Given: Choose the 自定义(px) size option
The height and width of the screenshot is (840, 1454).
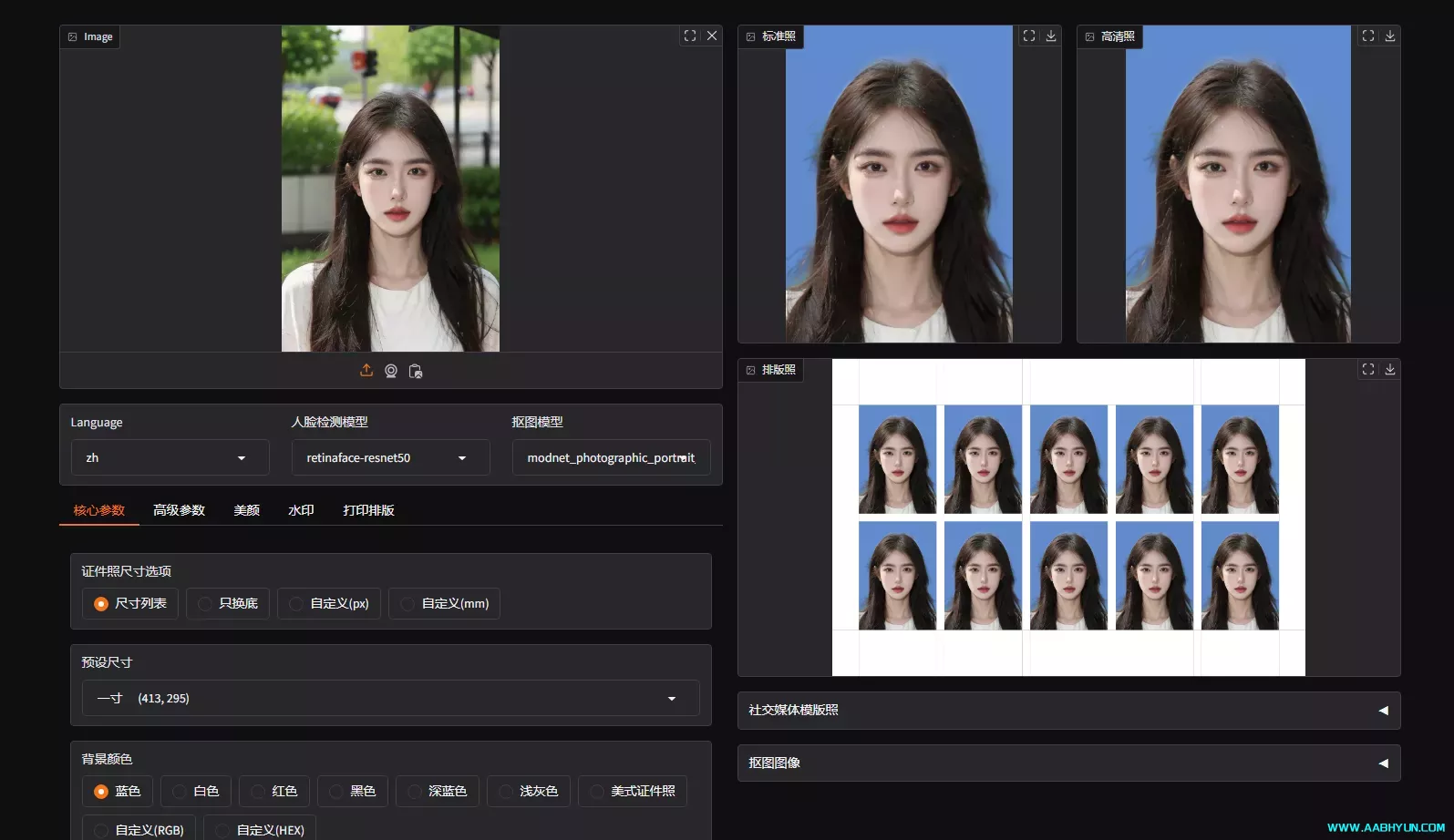Looking at the screenshot, I should (x=329, y=603).
